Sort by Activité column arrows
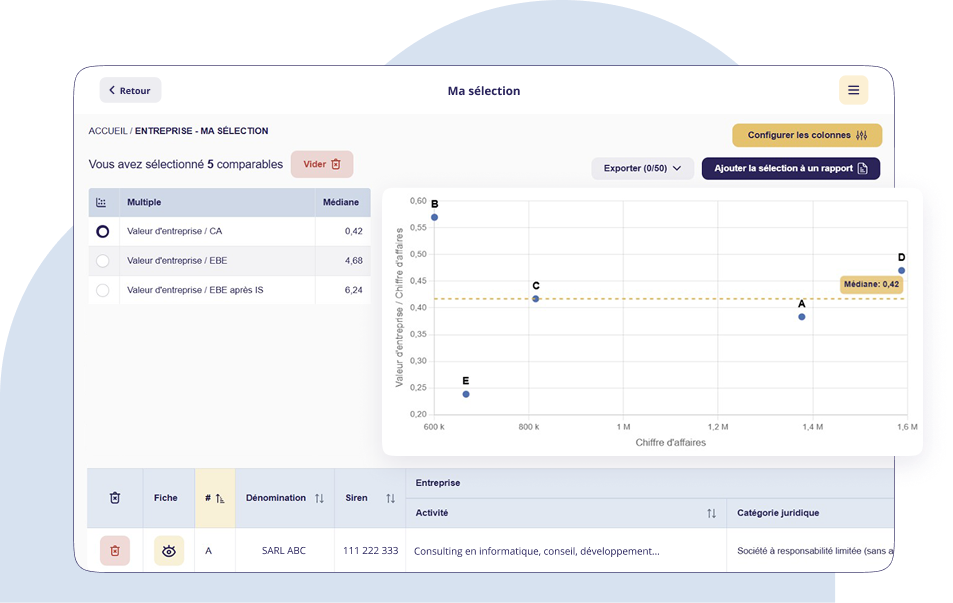This screenshot has height=603, width=953. (711, 514)
